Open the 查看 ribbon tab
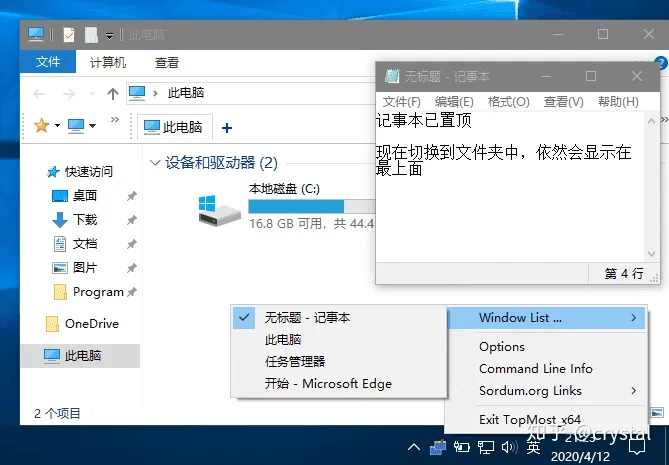This screenshot has height=465, width=669. coord(166,63)
